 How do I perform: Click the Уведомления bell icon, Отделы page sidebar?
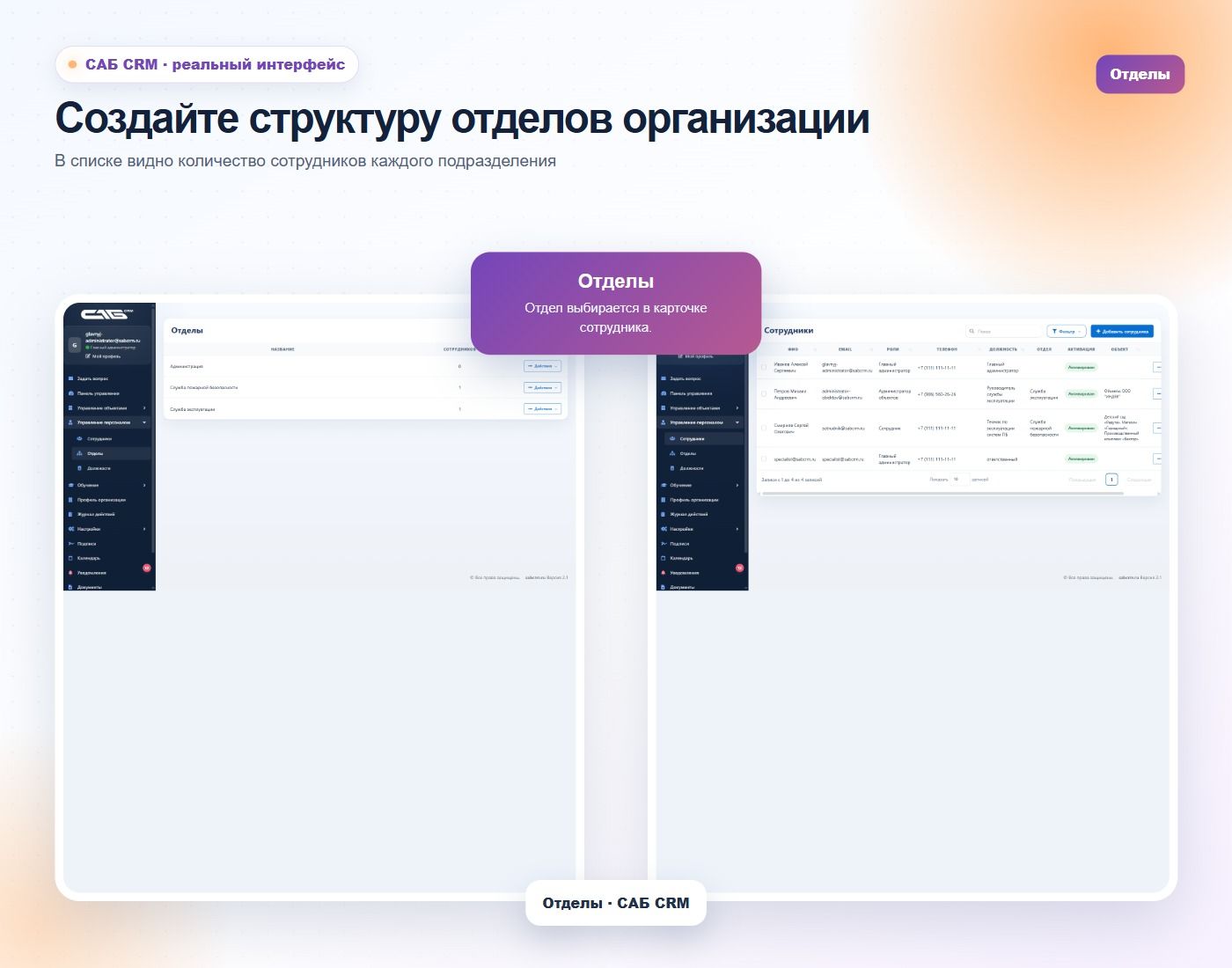[x=71, y=573]
